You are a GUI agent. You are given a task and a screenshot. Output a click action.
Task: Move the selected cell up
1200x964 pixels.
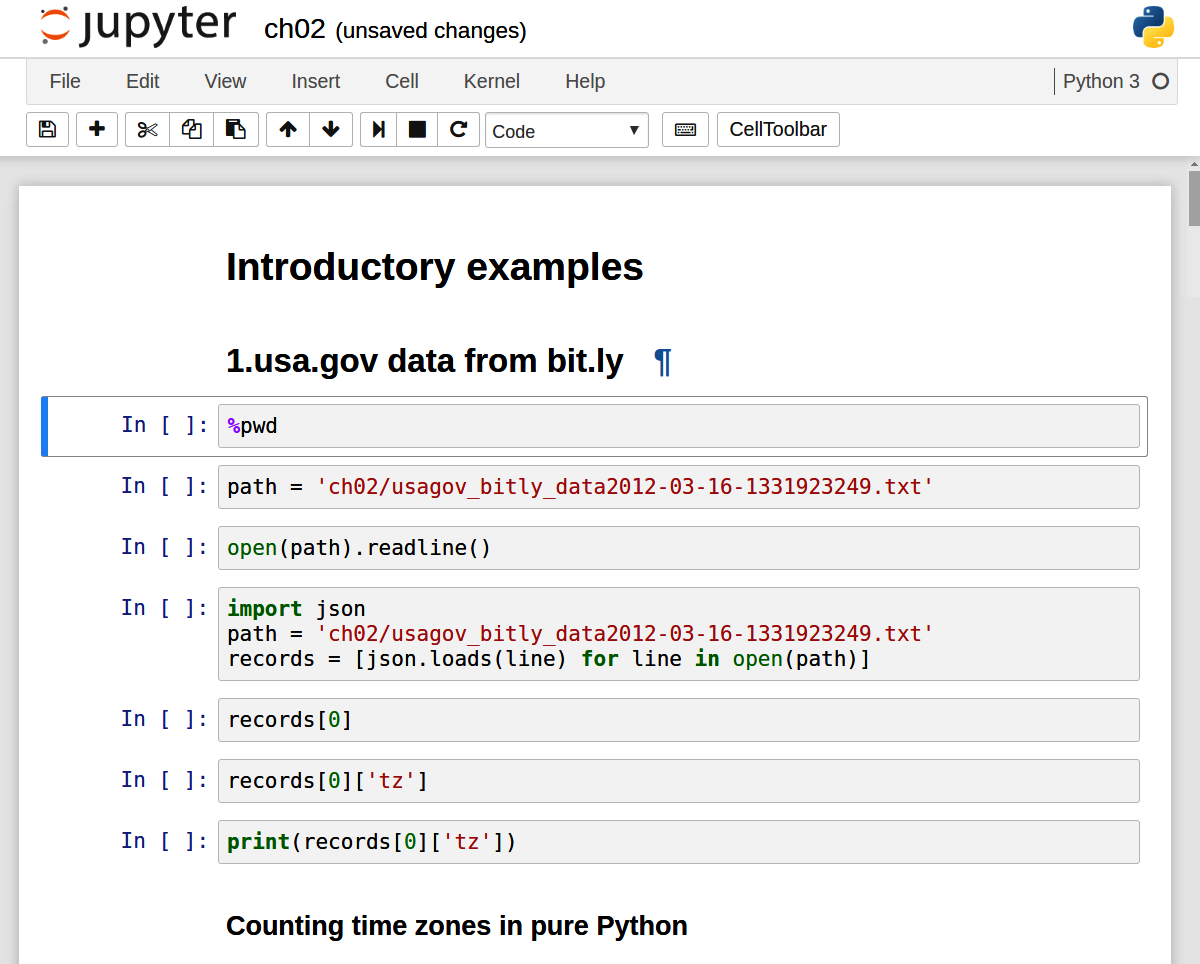coord(288,130)
